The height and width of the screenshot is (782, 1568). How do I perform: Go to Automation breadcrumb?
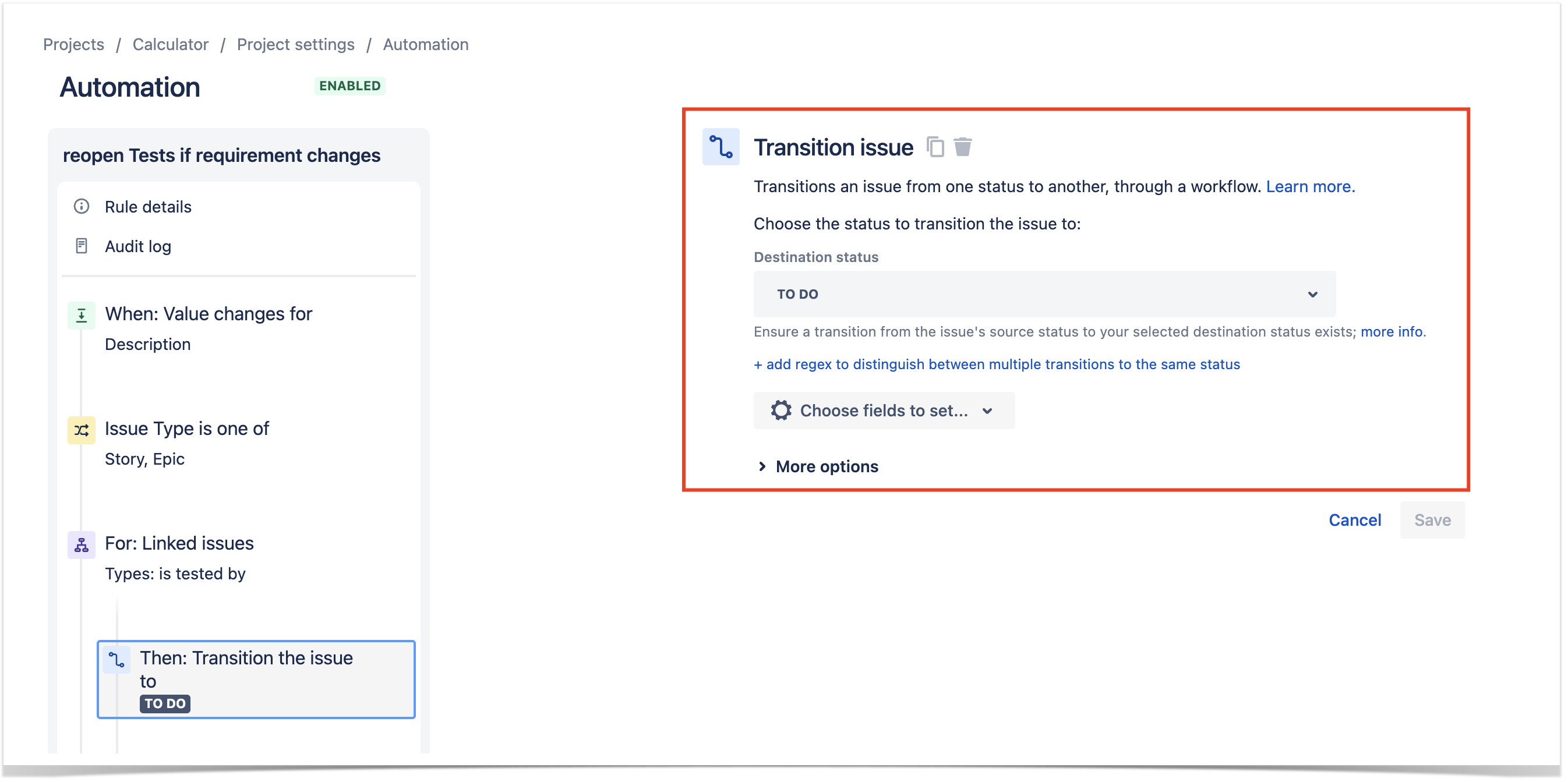coord(426,44)
